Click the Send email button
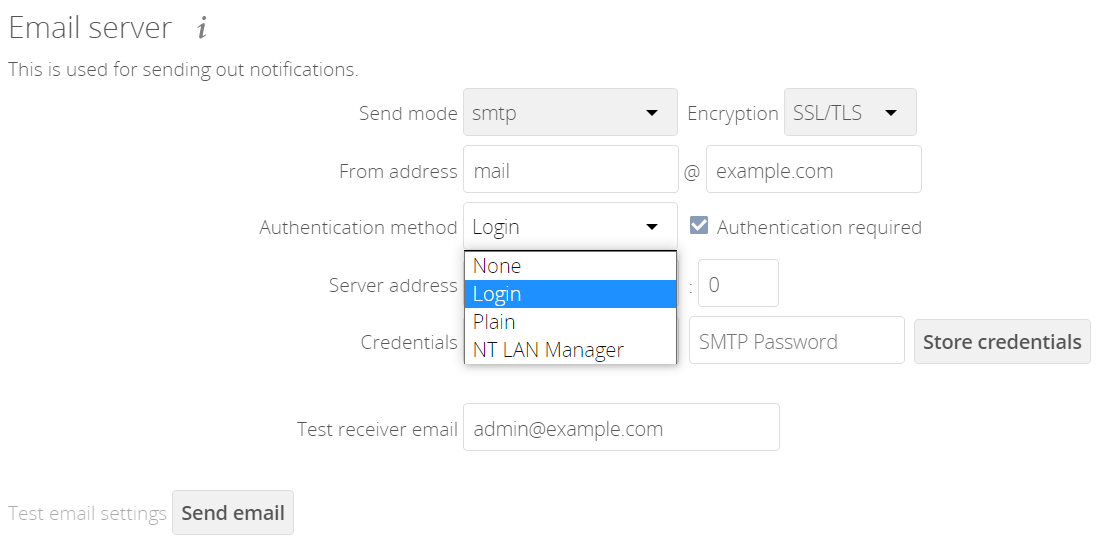The width and height of the screenshot is (1102, 549). [x=233, y=513]
